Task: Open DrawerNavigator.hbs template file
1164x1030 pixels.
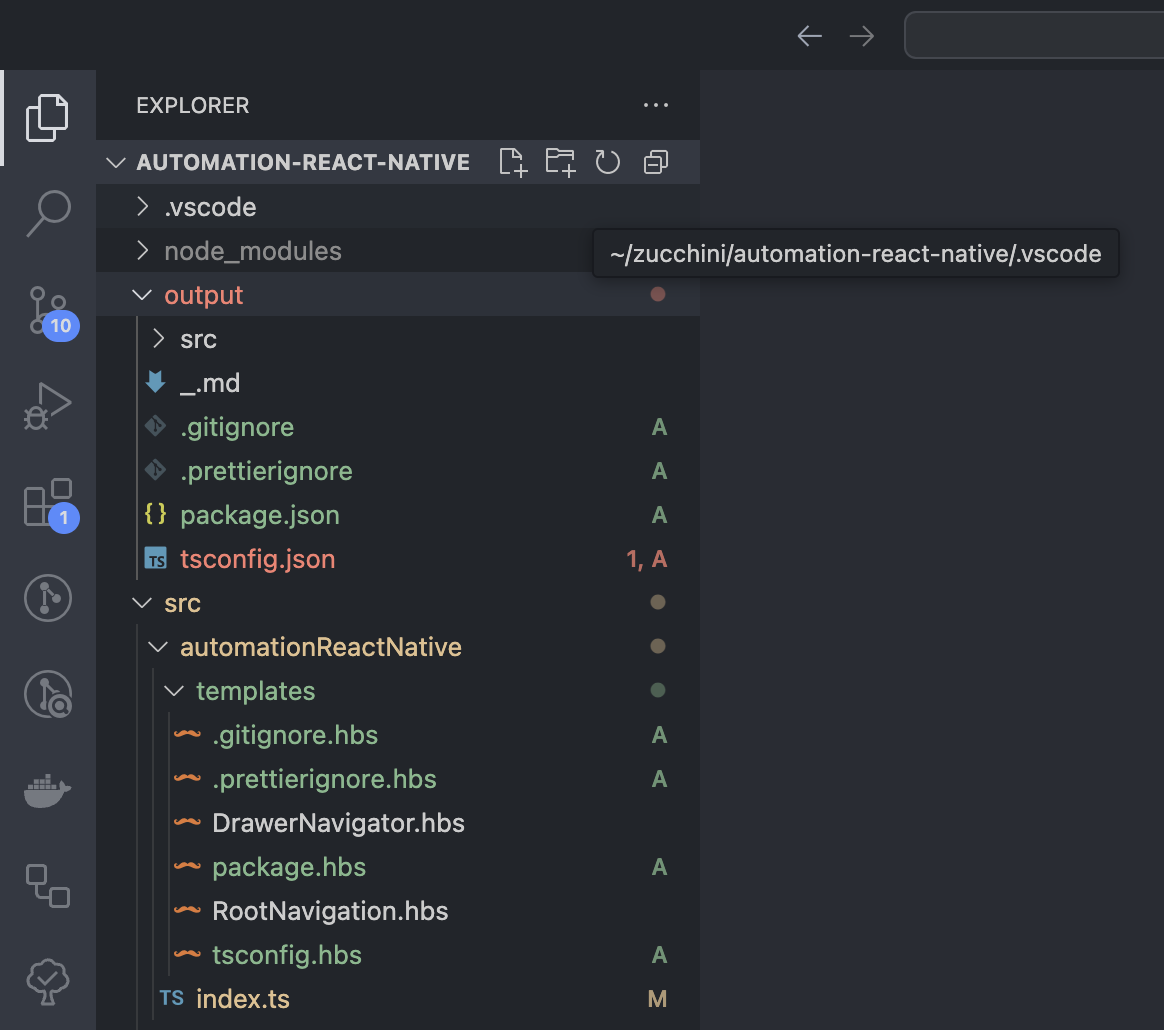Action: (x=338, y=823)
